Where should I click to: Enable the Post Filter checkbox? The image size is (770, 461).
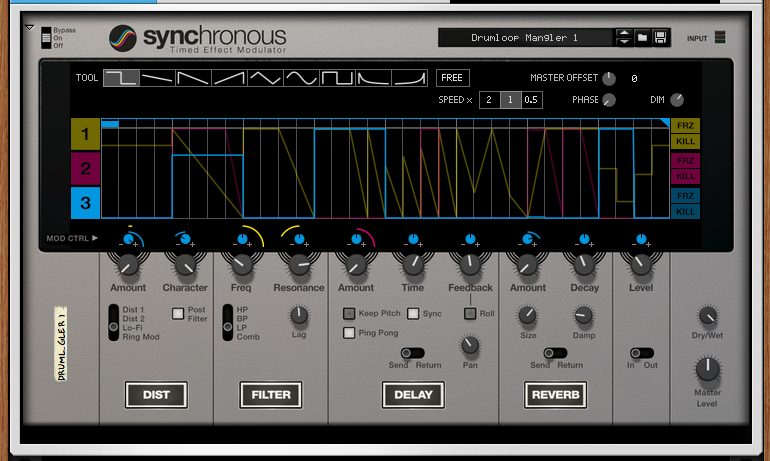[178, 313]
